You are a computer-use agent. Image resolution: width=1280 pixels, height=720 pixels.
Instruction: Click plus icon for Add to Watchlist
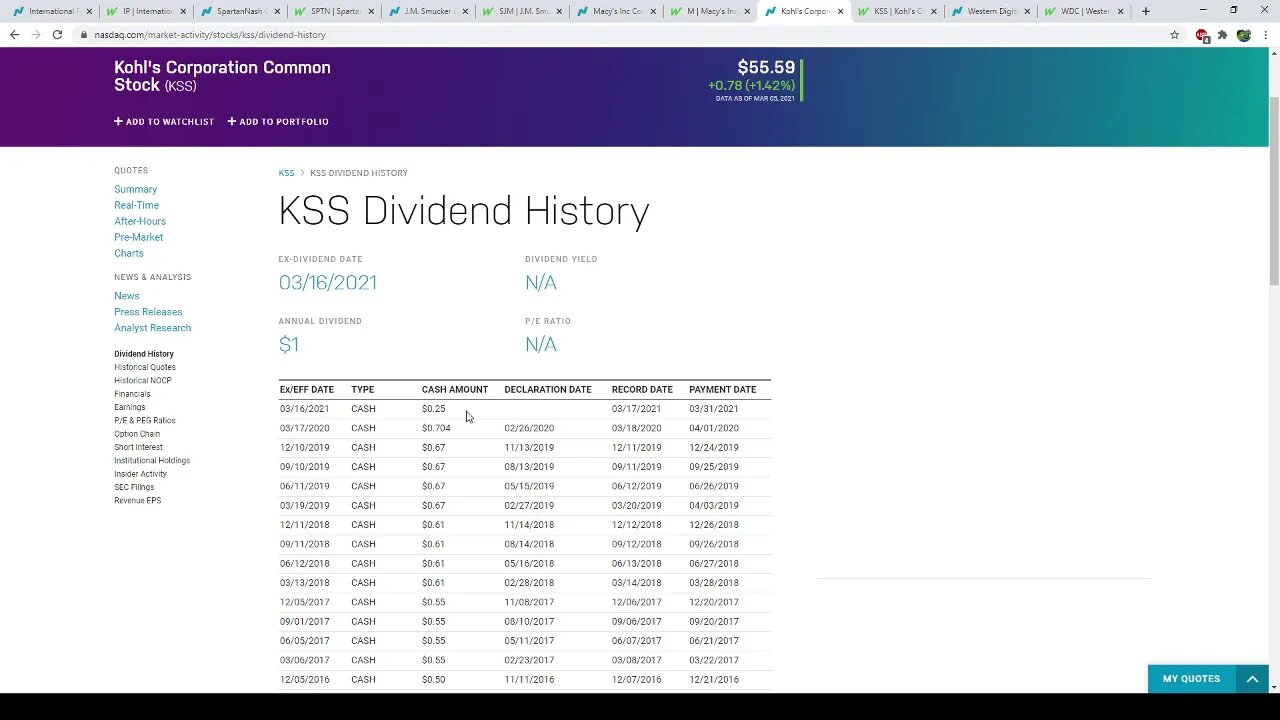(118, 121)
